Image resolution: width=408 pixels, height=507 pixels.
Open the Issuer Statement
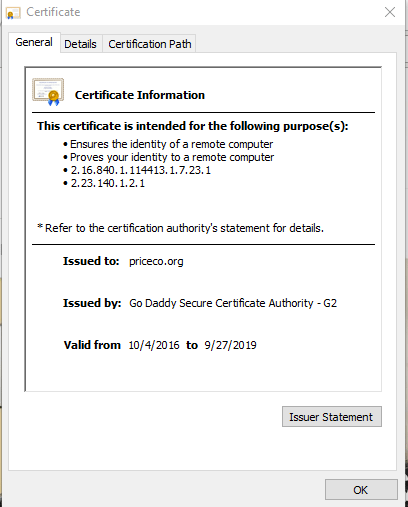[x=332, y=417]
